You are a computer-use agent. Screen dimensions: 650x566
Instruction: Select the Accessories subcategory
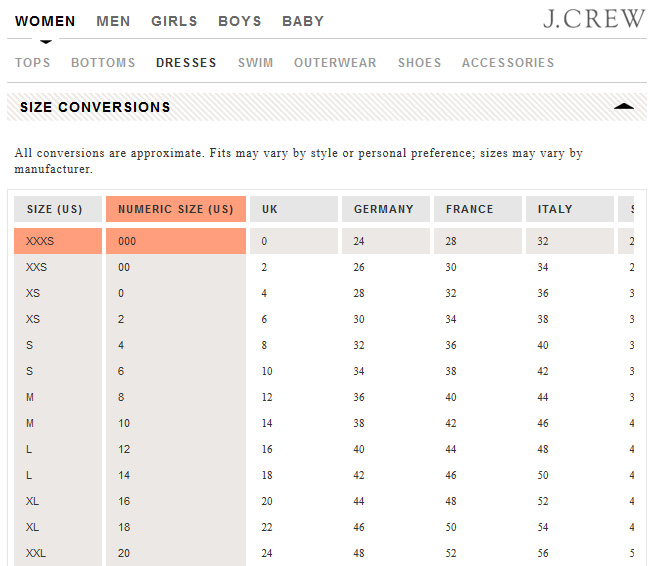tap(507, 63)
